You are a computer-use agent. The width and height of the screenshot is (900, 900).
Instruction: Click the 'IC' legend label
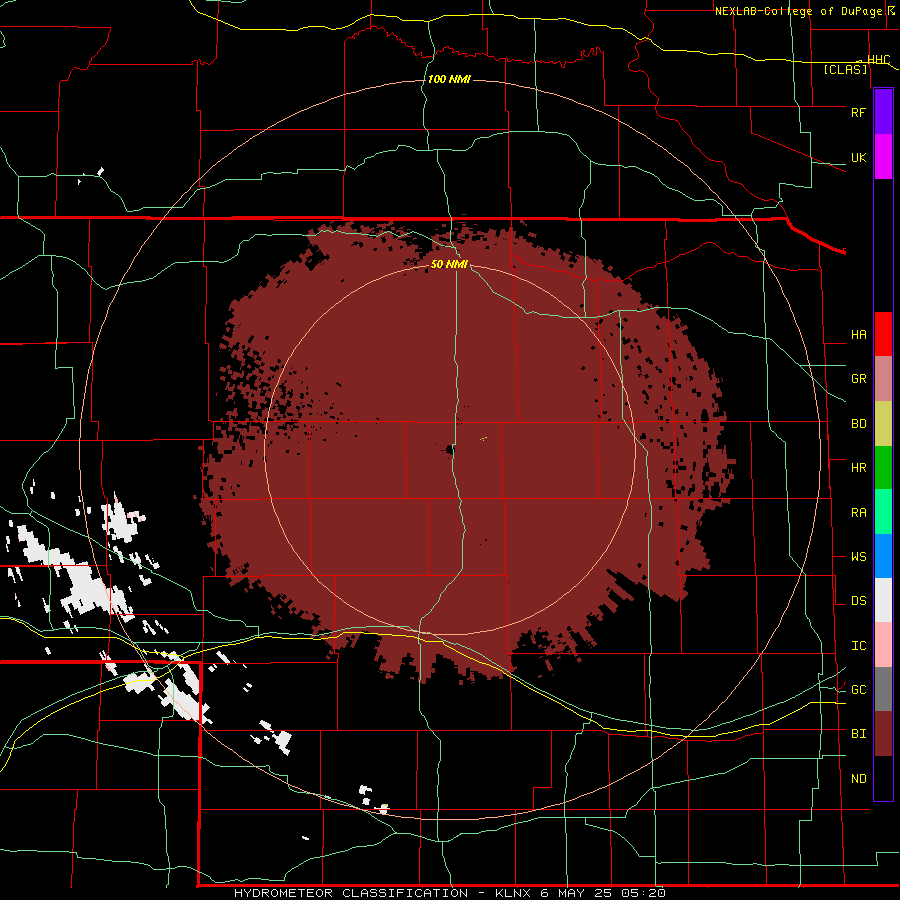tap(858, 646)
